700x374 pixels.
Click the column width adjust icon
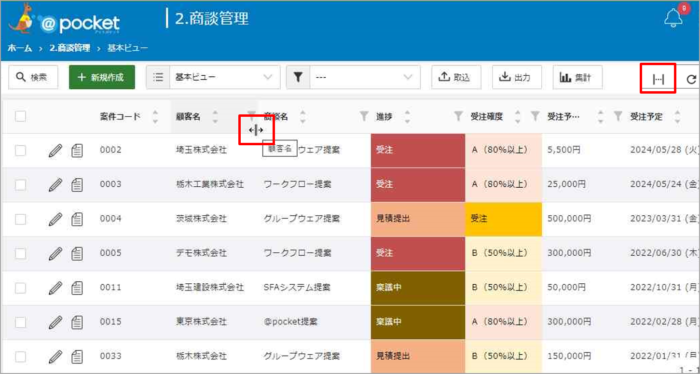coord(658,79)
